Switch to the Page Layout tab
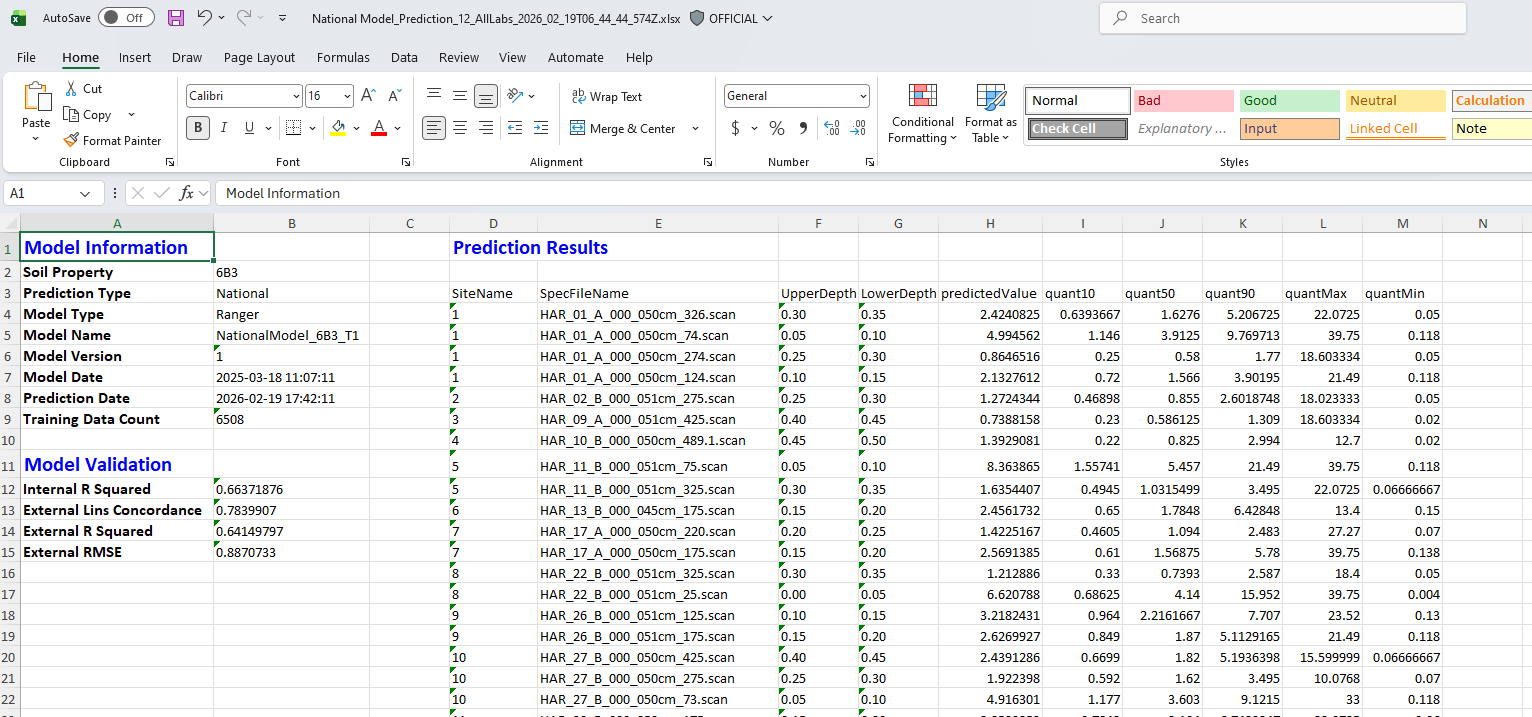 [x=259, y=57]
